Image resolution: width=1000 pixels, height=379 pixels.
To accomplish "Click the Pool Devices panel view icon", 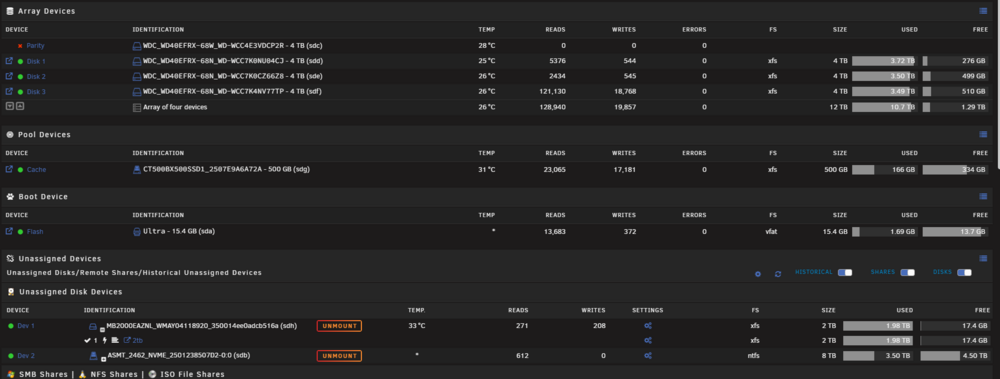I will tap(983, 135).
